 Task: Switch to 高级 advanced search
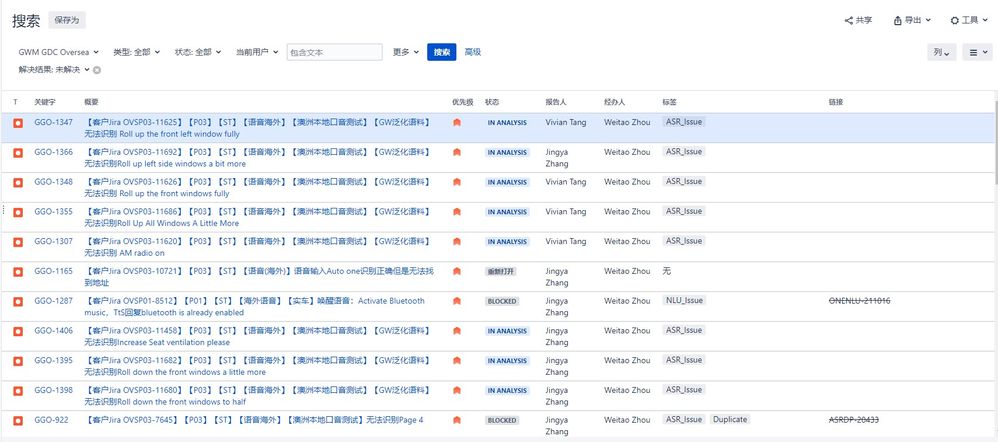click(472, 52)
